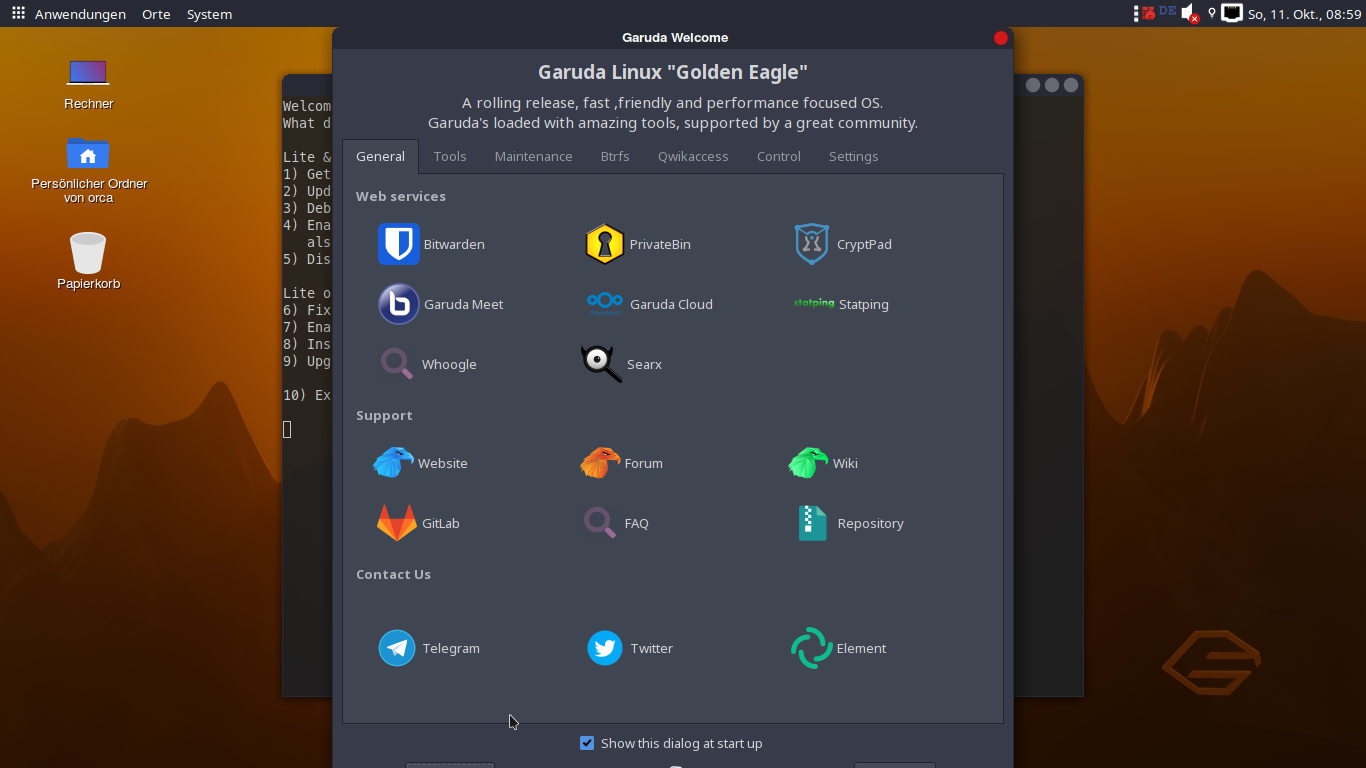Open the Settings tab
The image size is (1366, 768).
pyautogui.click(x=853, y=156)
